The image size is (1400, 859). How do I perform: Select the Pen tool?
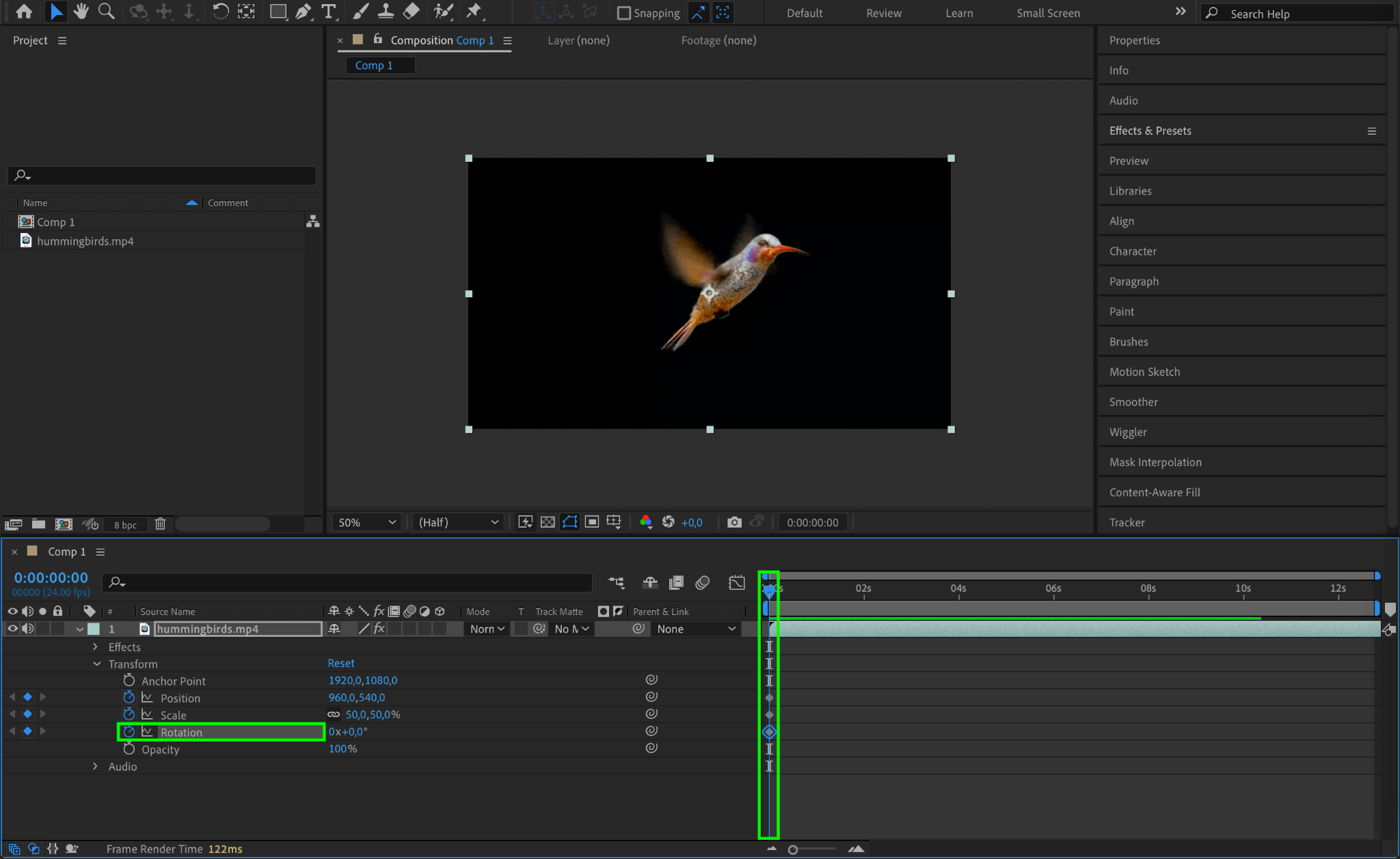click(303, 12)
